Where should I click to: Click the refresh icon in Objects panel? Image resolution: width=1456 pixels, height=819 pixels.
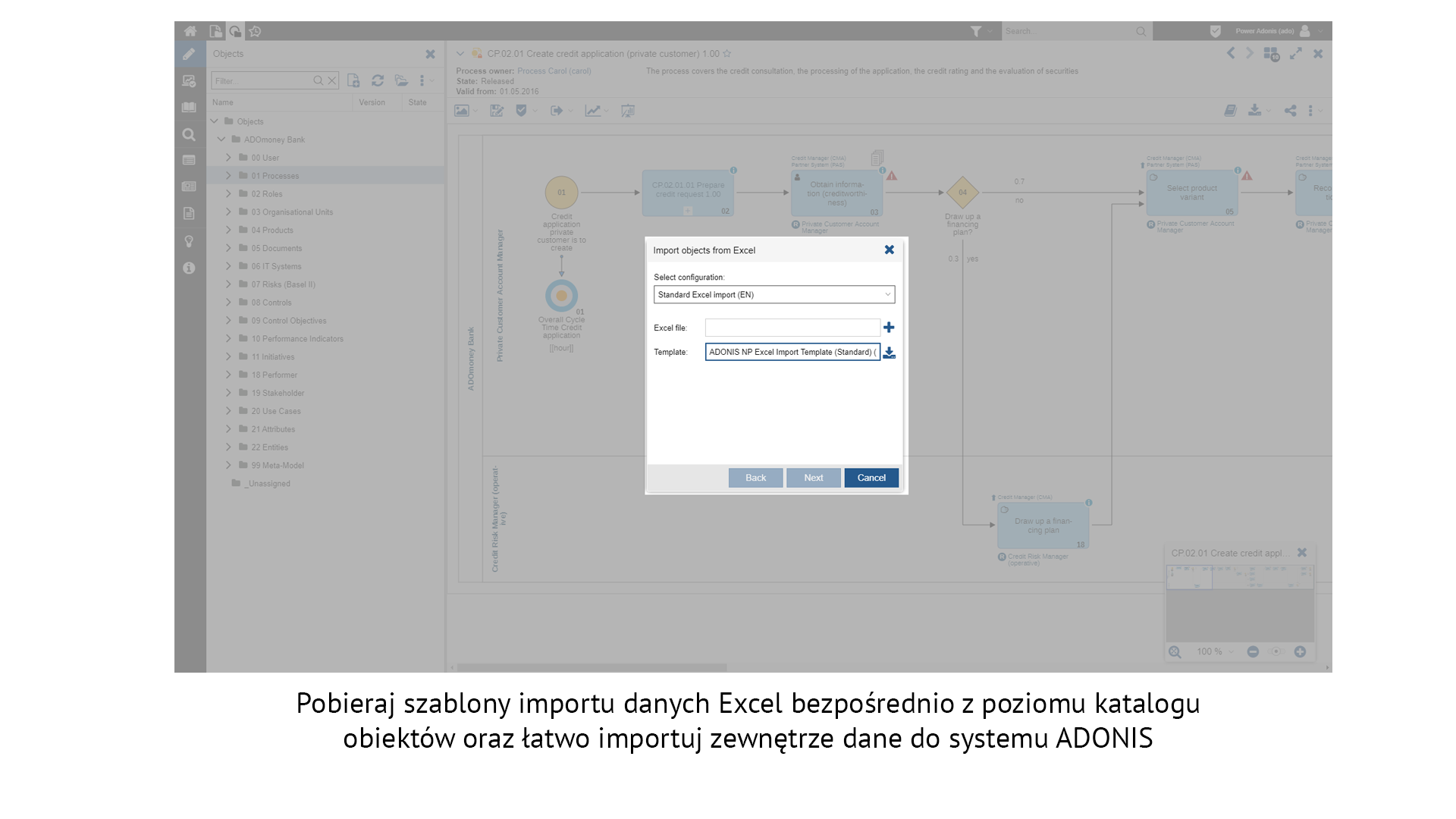(378, 80)
